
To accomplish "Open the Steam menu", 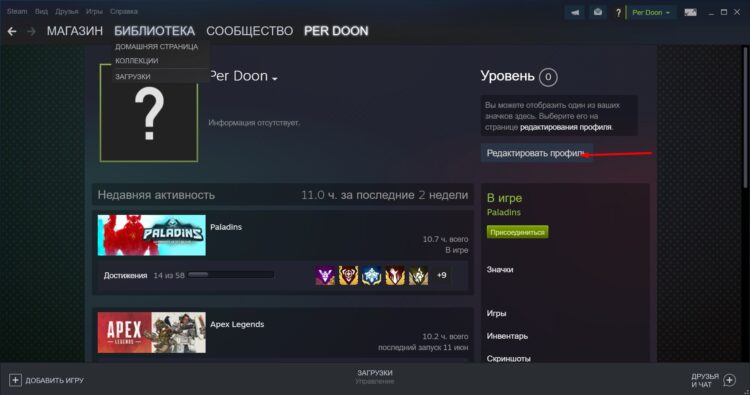I will point(17,11).
